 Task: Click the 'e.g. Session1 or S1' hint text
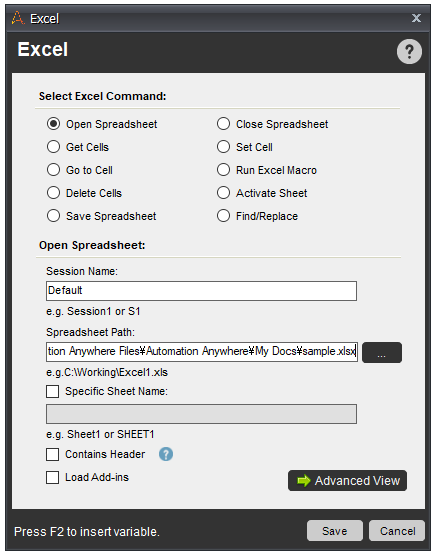93,311
